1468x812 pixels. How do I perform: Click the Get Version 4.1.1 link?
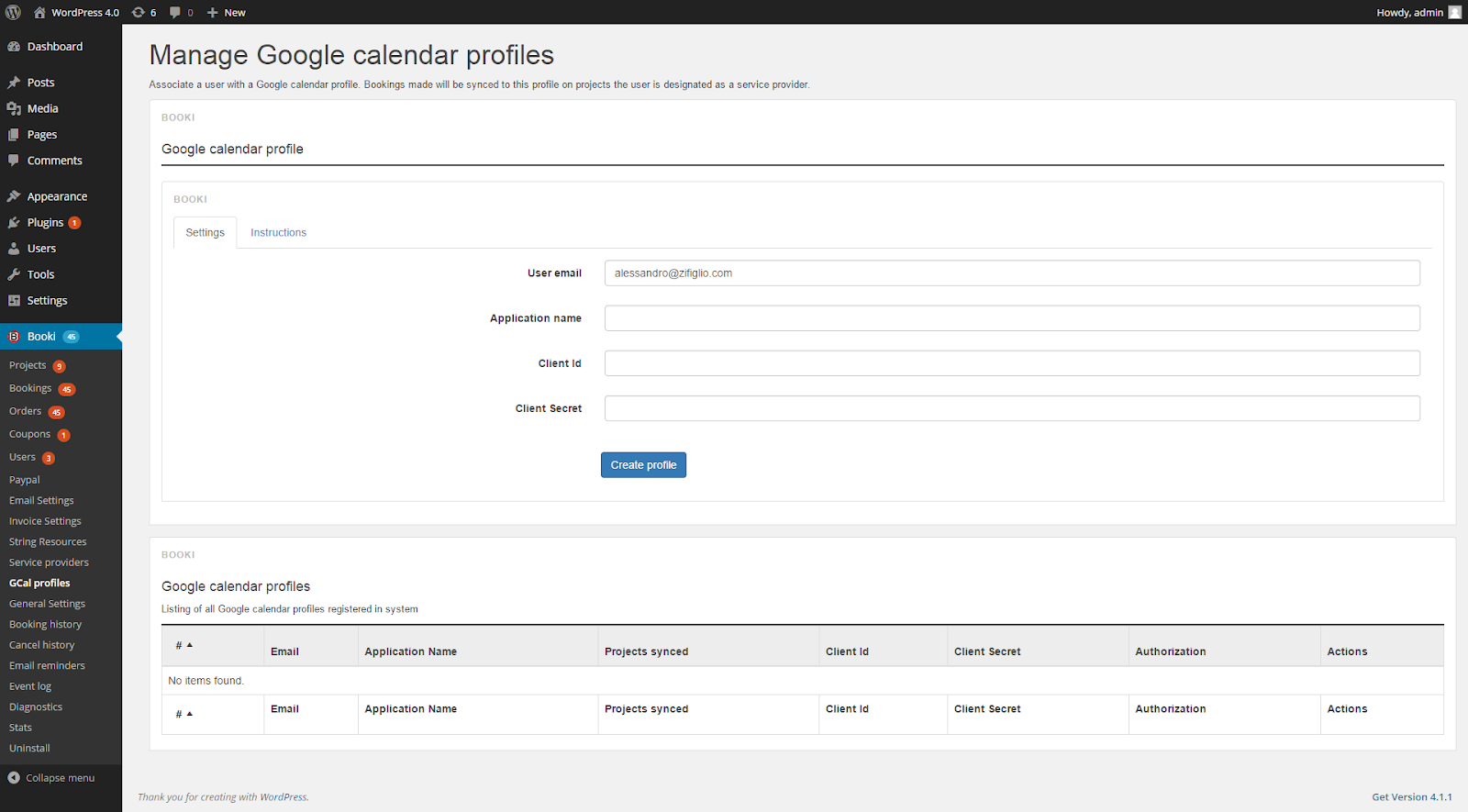(1412, 797)
